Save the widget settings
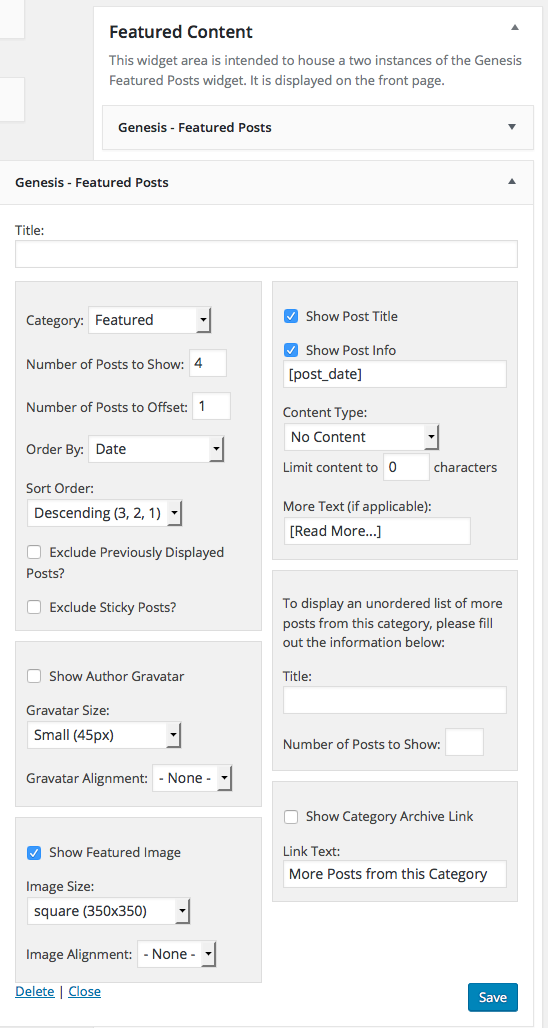The height and width of the screenshot is (1028, 548). 493,997
